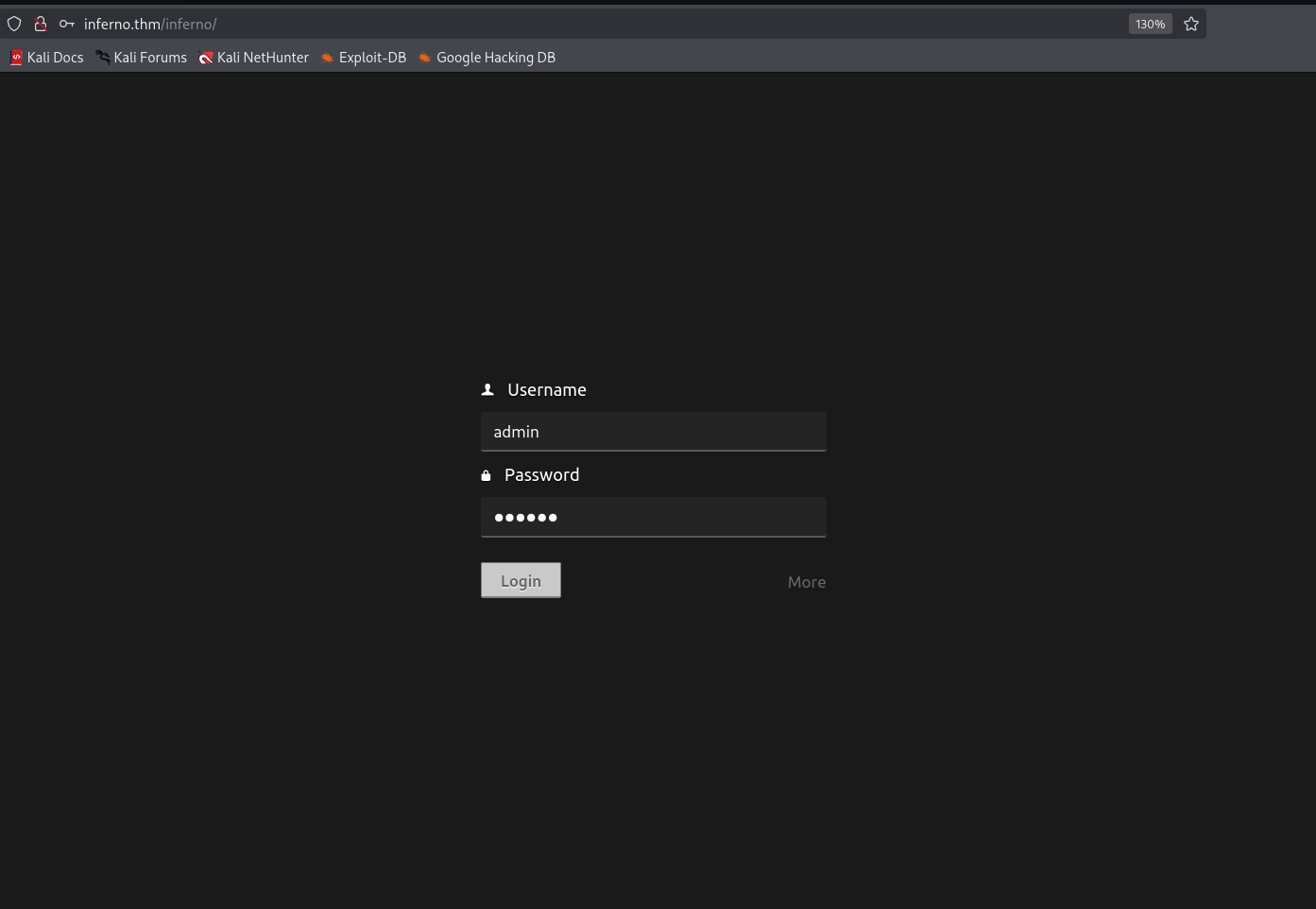Click the user silhouette icon beside Username
This screenshot has width=1316, height=909.
pyautogui.click(x=487, y=389)
